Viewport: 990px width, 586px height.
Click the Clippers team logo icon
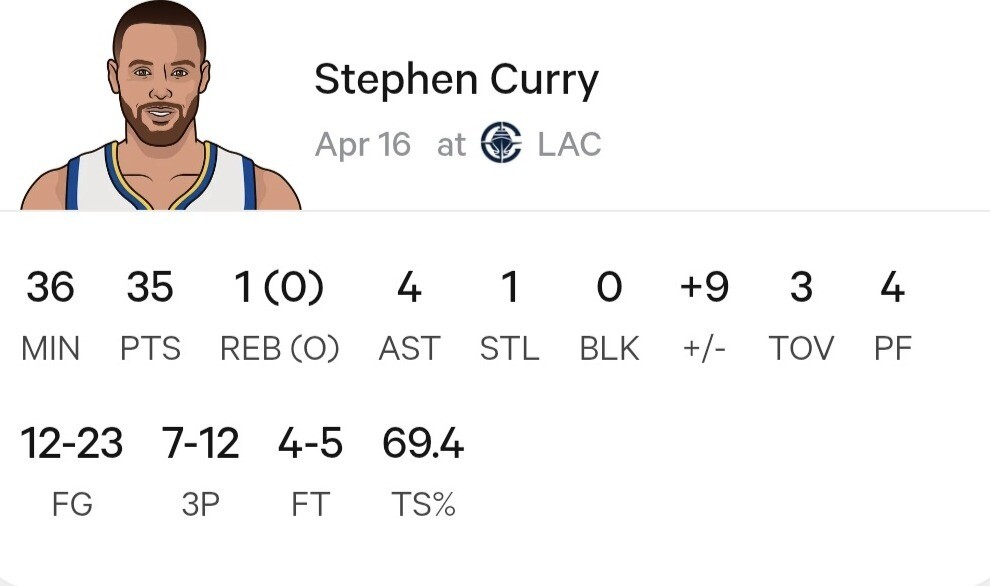coord(501,144)
